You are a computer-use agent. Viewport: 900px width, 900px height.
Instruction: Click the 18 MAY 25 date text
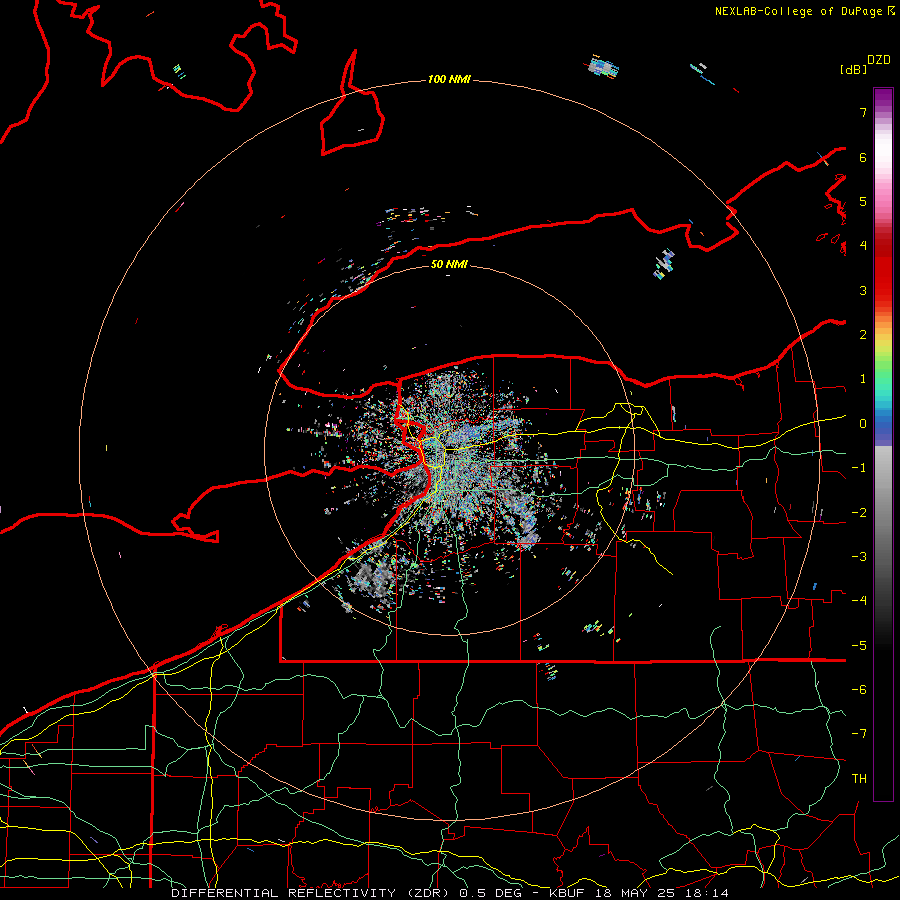pyautogui.click(x=636, y=893)
